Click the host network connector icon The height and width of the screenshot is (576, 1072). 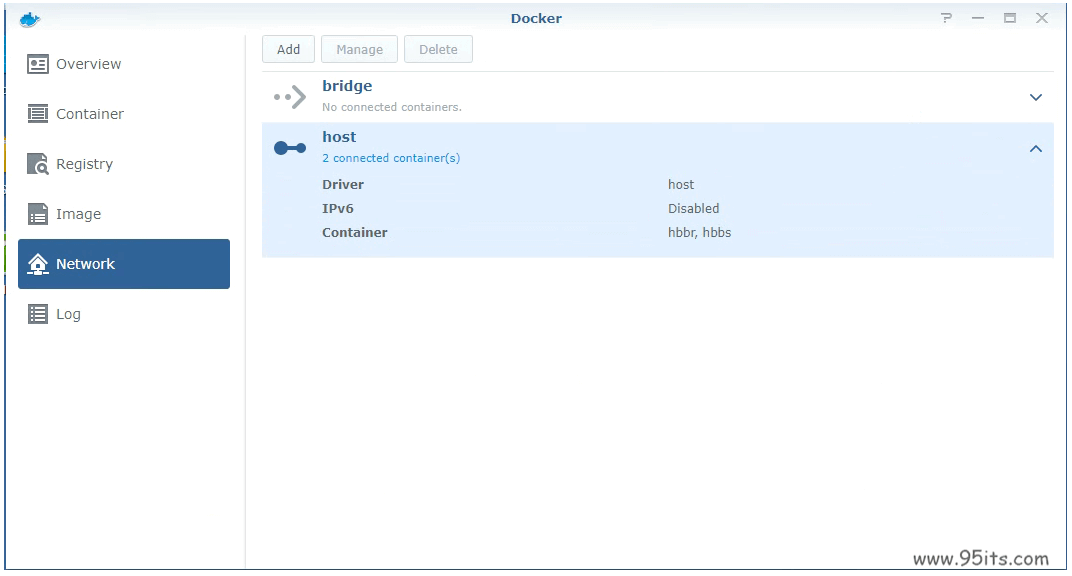pos(290,148)
